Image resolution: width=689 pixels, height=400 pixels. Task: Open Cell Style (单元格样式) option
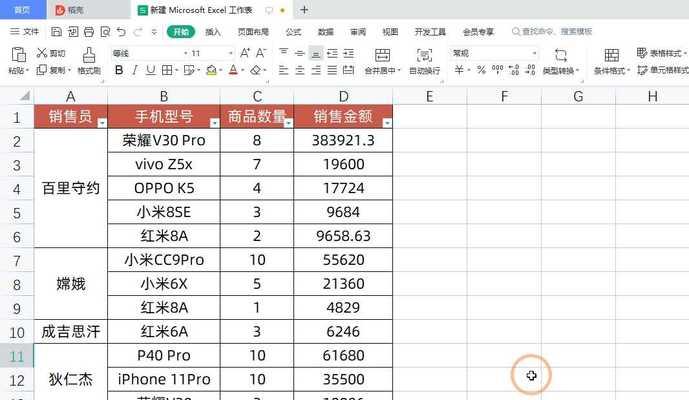pyautogui.click(x=663, y=70)
